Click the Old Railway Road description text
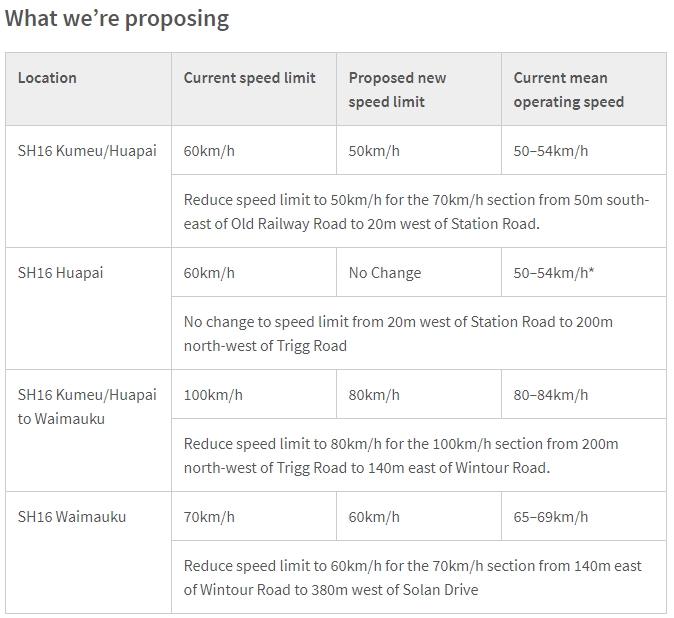This screenshot has height=618, width=674. tap(416, 211)
